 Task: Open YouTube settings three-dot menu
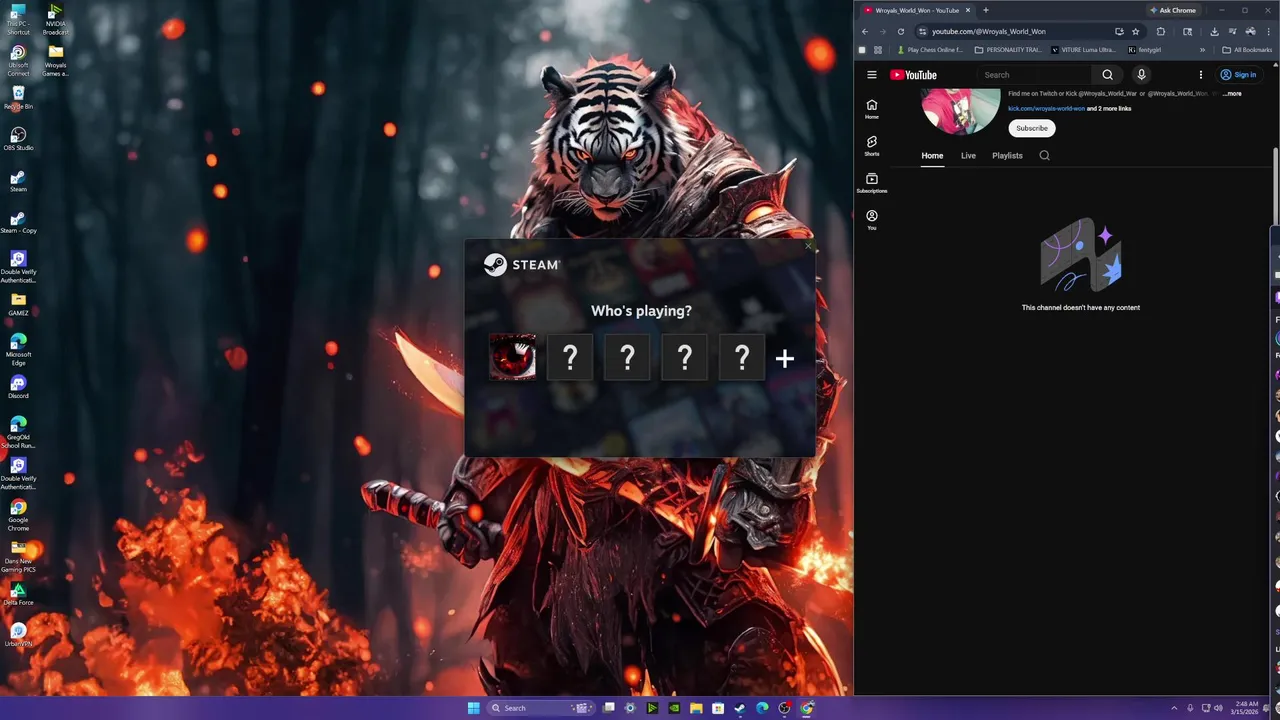[1201, 75]
